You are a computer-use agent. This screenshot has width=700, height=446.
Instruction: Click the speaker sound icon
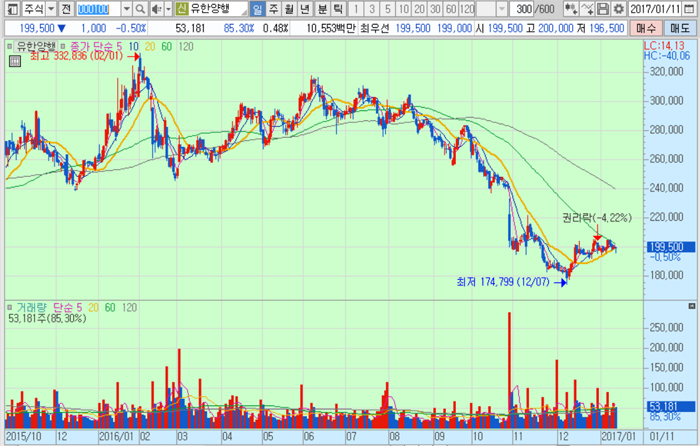155,9
